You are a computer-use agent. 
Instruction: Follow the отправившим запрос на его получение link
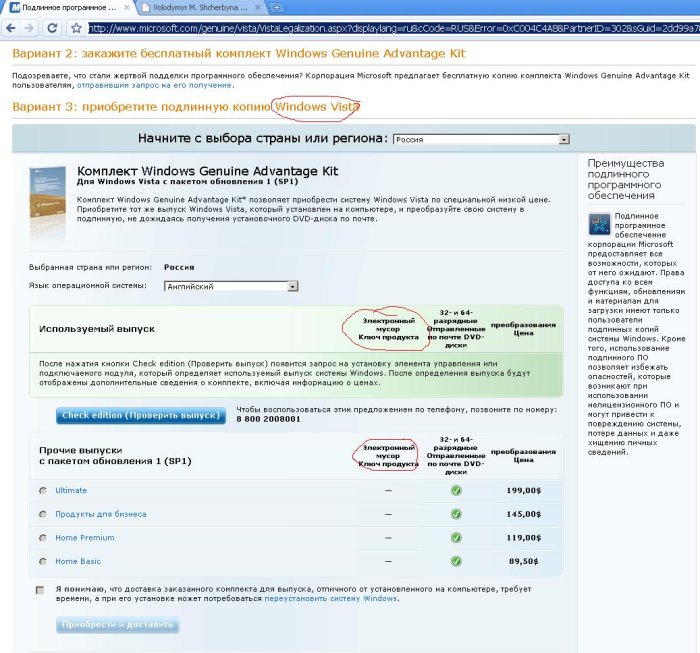point(154,85)
